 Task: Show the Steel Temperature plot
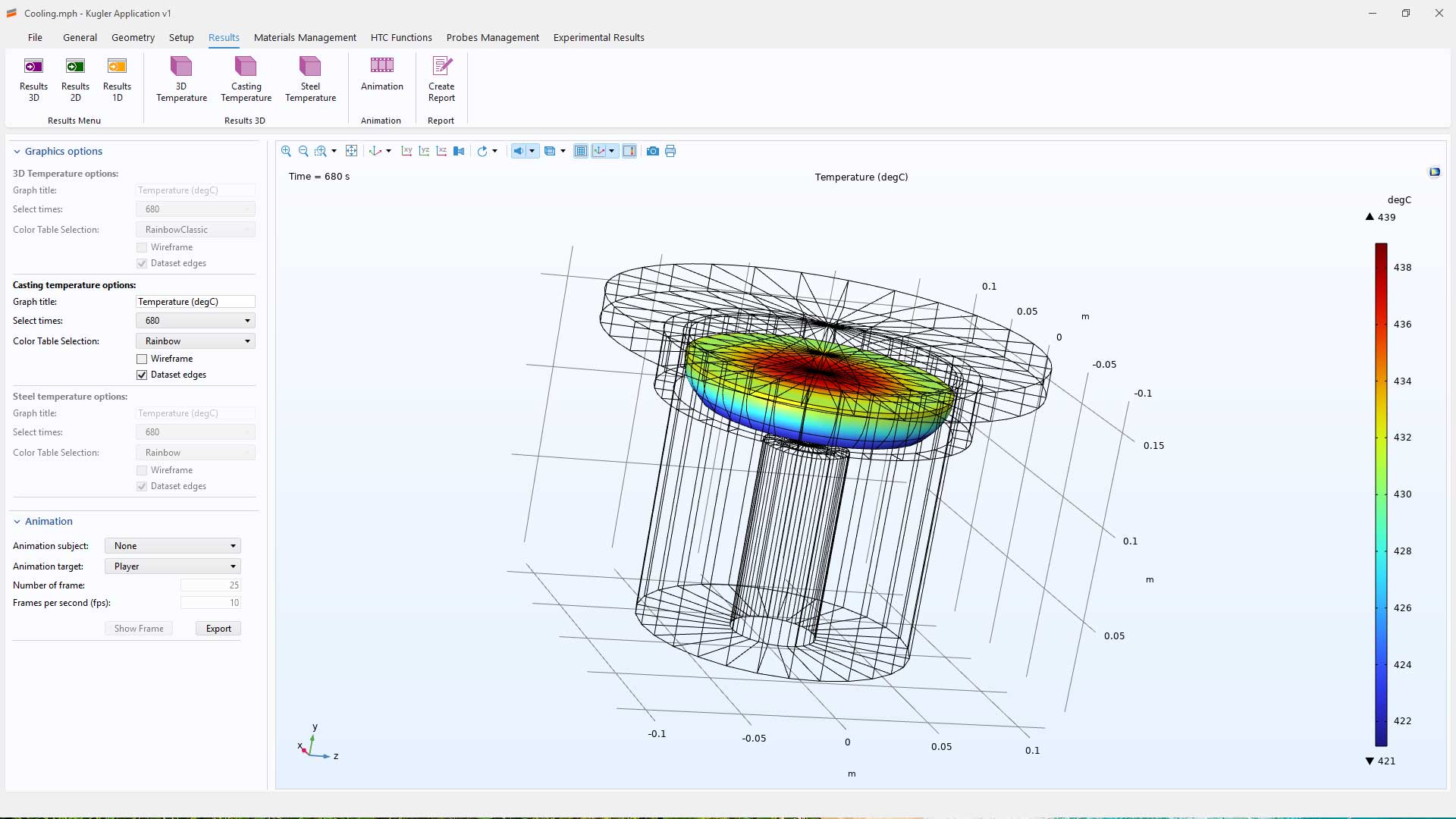(310, 79)
